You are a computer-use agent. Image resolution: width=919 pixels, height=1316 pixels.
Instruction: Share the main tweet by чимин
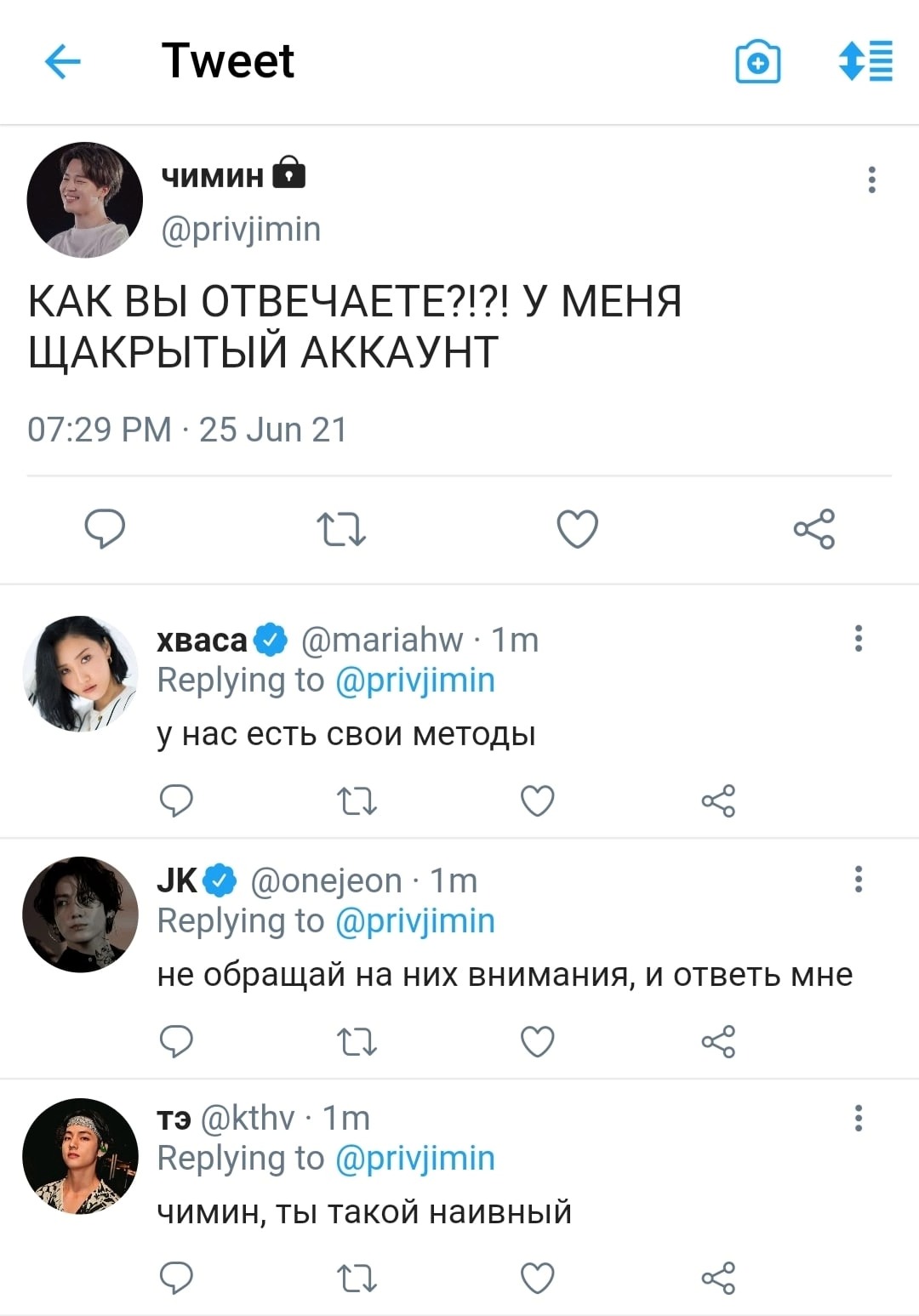tap(814, 528)
